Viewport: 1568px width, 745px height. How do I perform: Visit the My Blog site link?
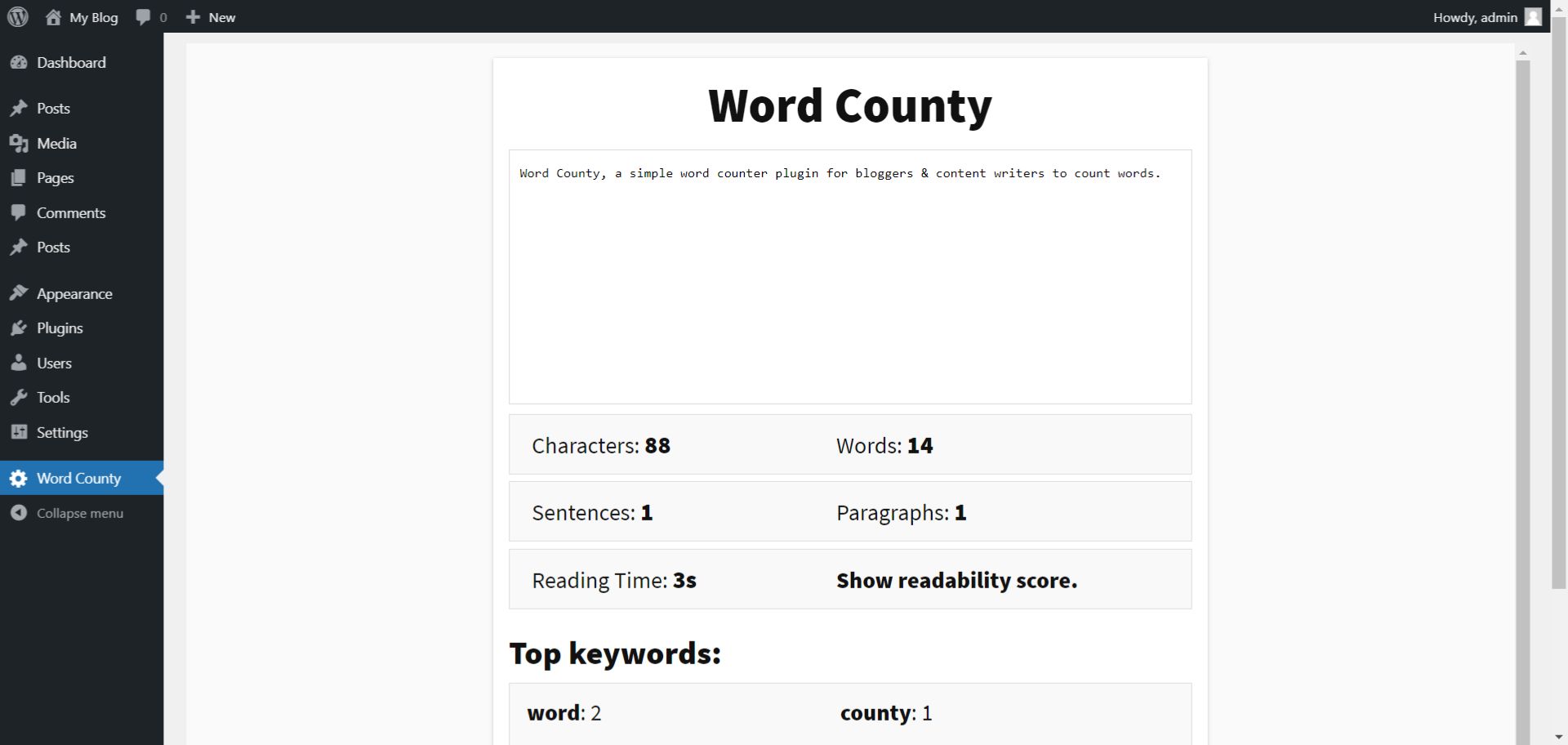(93, 17)
